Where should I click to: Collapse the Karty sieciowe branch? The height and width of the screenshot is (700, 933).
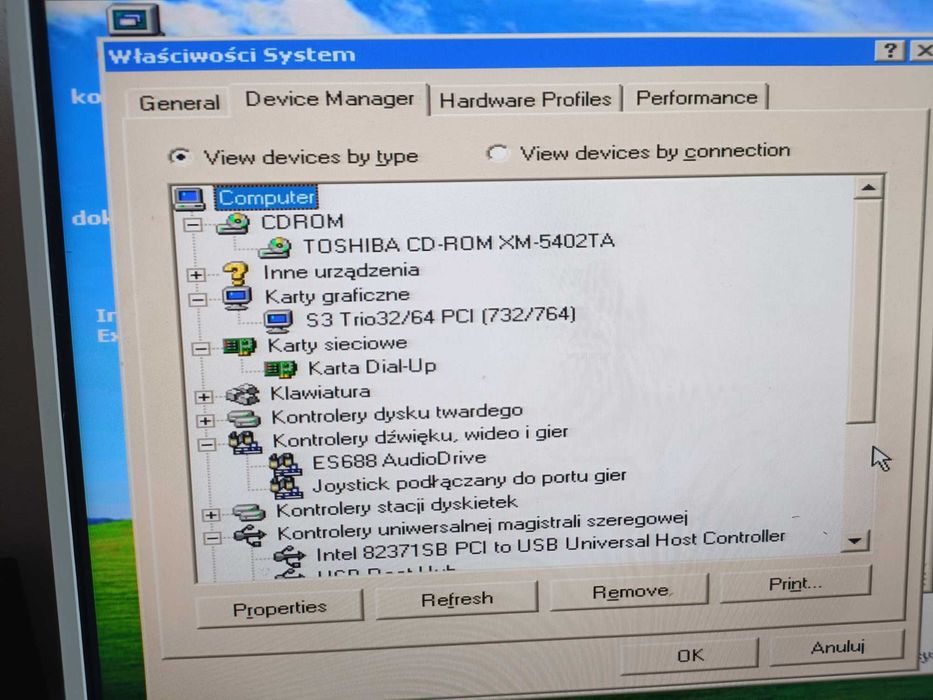201,348
